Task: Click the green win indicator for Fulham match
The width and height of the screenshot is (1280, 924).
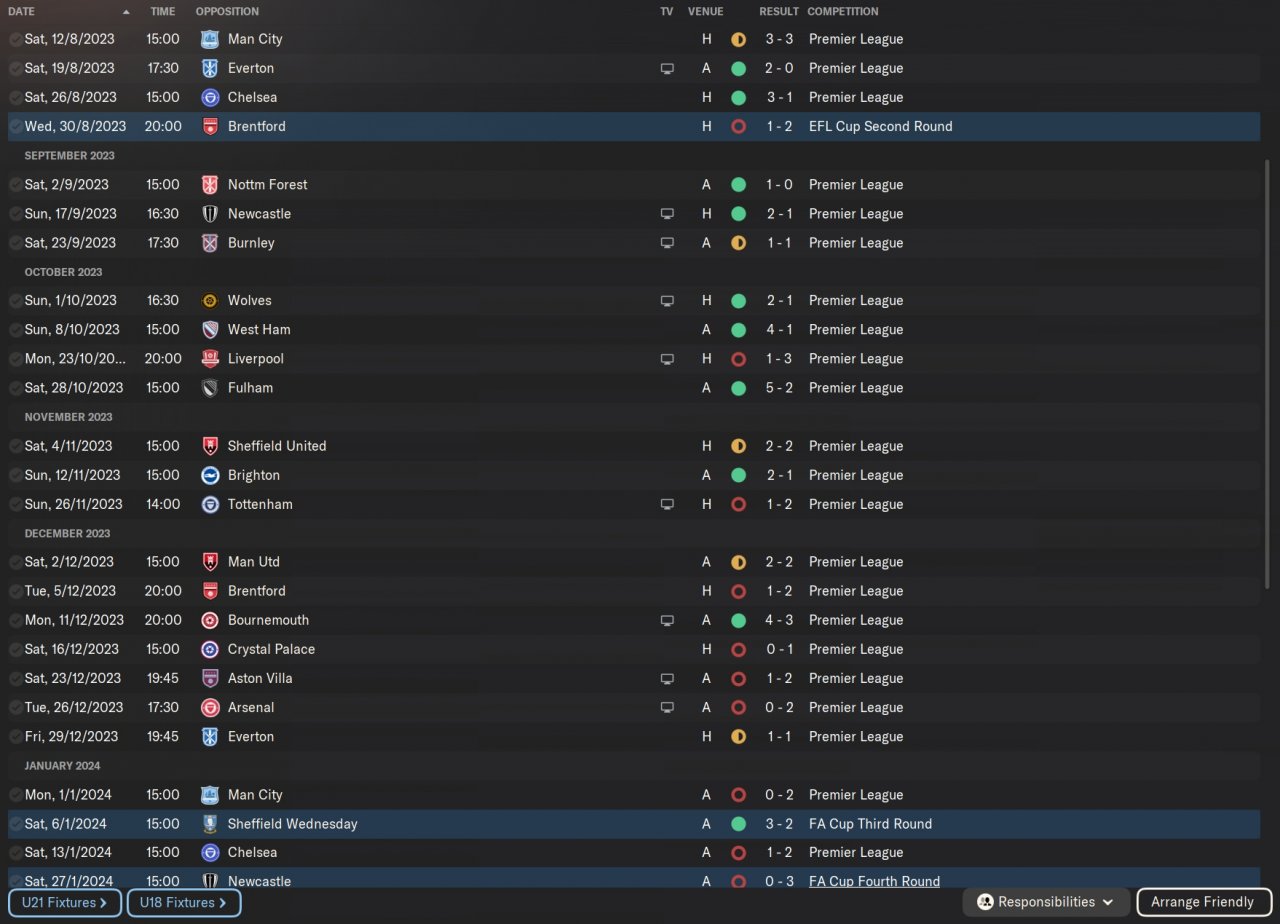Action: [x=738, y=388]
